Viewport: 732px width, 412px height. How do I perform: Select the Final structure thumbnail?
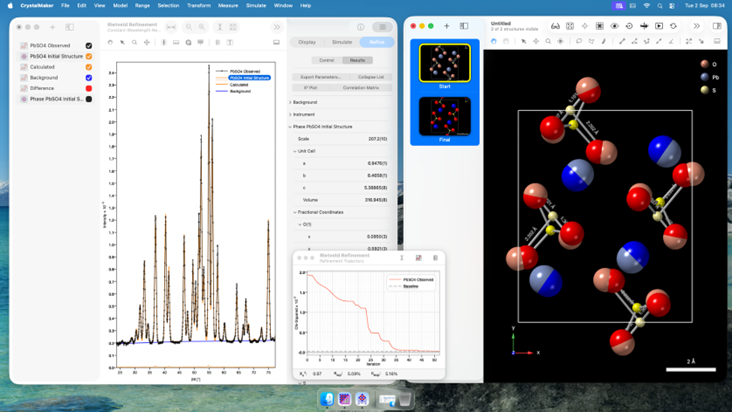444,117
